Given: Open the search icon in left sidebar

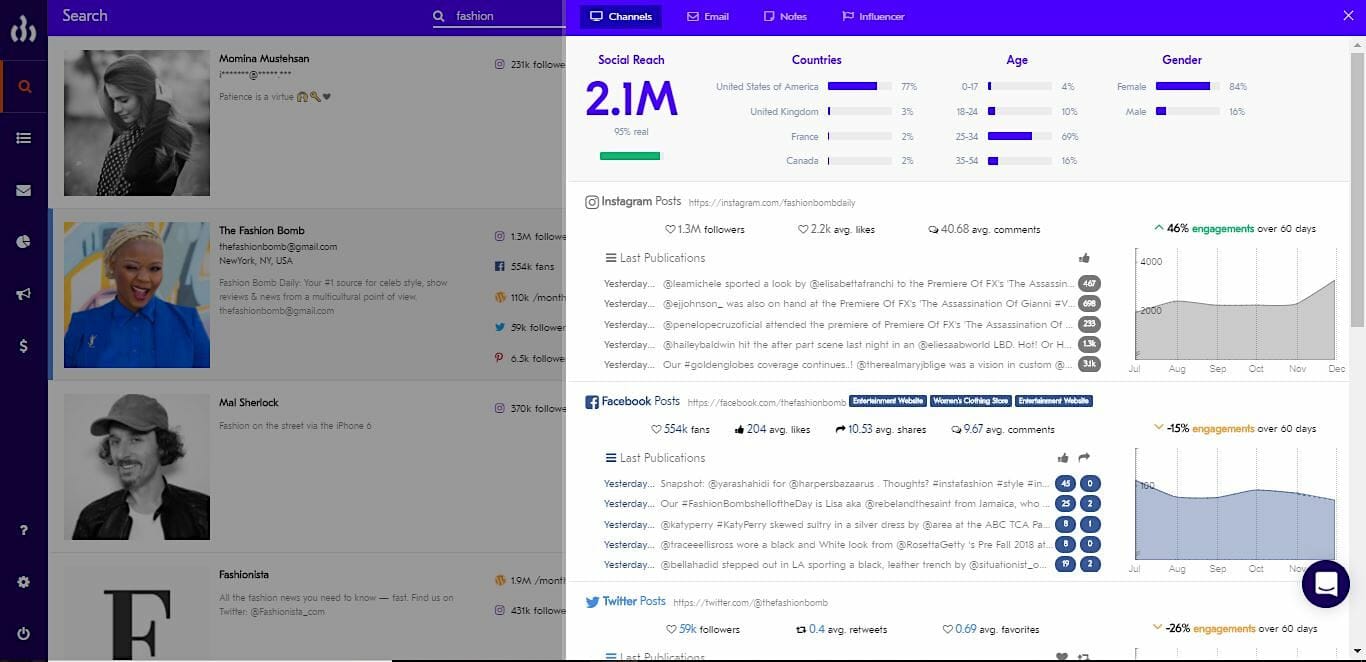Looking at the screenshot, I should tap(24, 86).
